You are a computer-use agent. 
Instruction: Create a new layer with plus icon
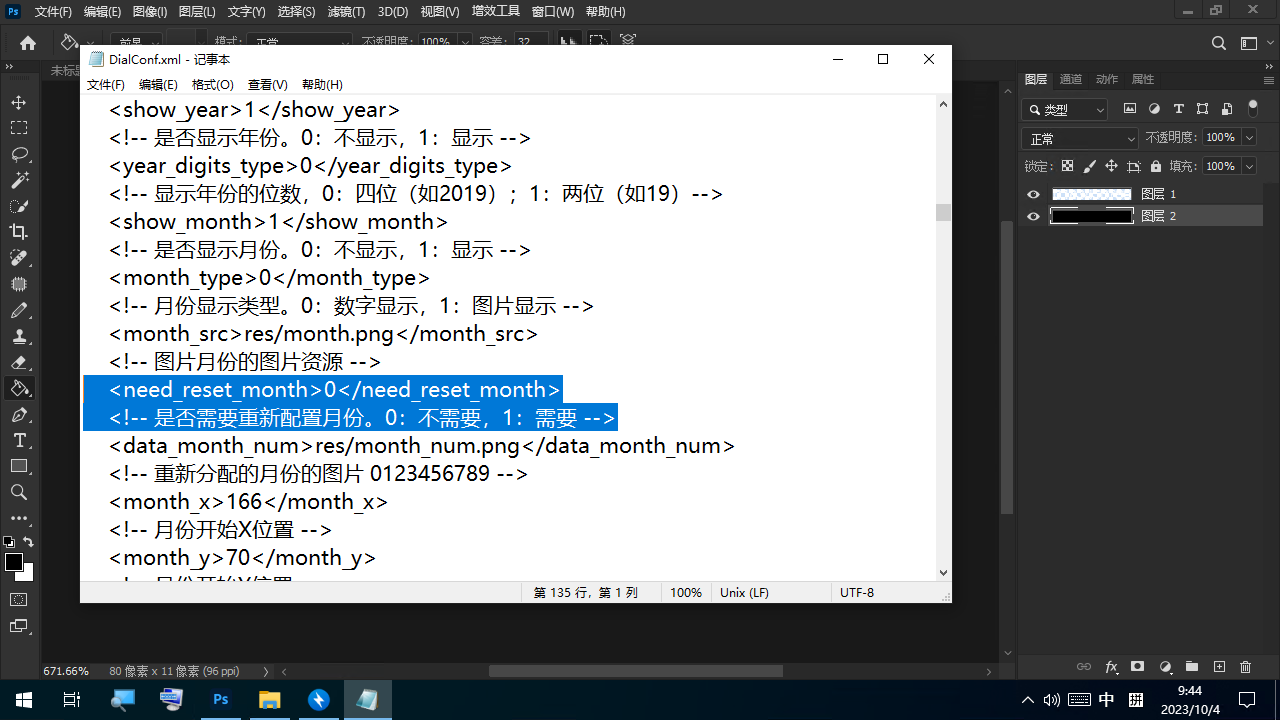pyautogui.click(x=1219, y=667)
